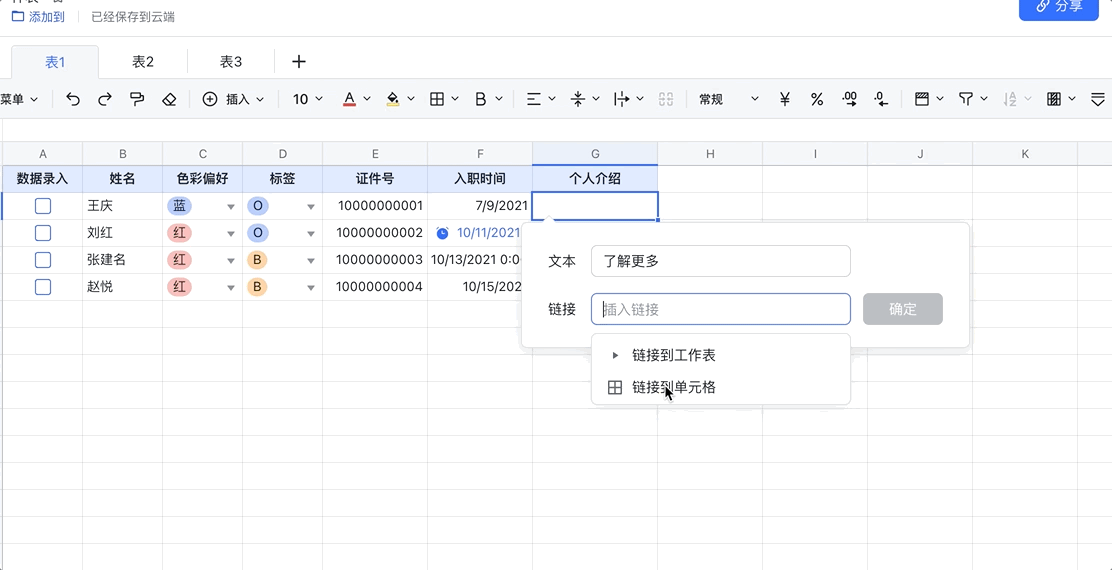Open the borders grid tool
1112x570 pixels.
(x=437, y=99)
